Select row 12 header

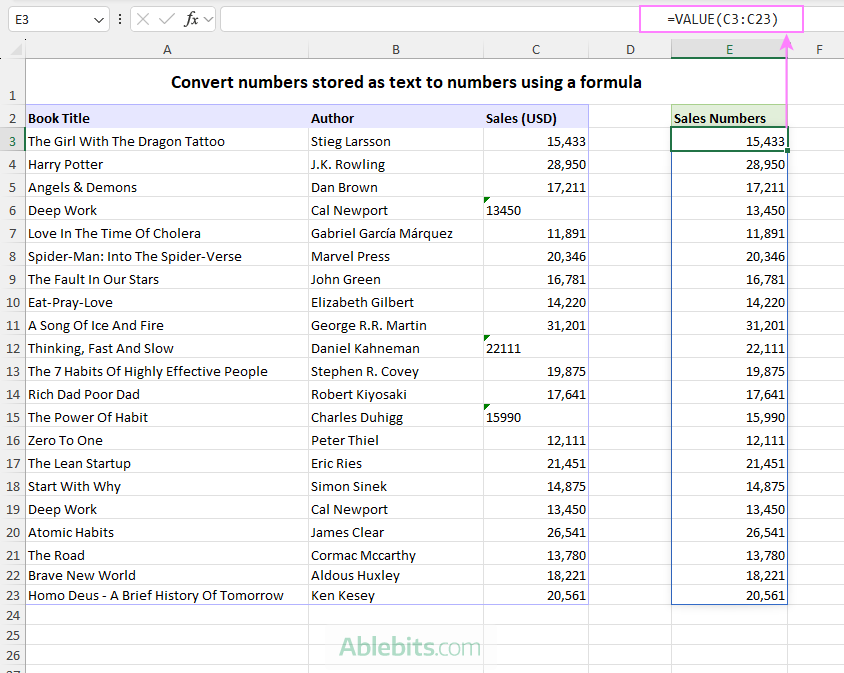click(12, 348)
